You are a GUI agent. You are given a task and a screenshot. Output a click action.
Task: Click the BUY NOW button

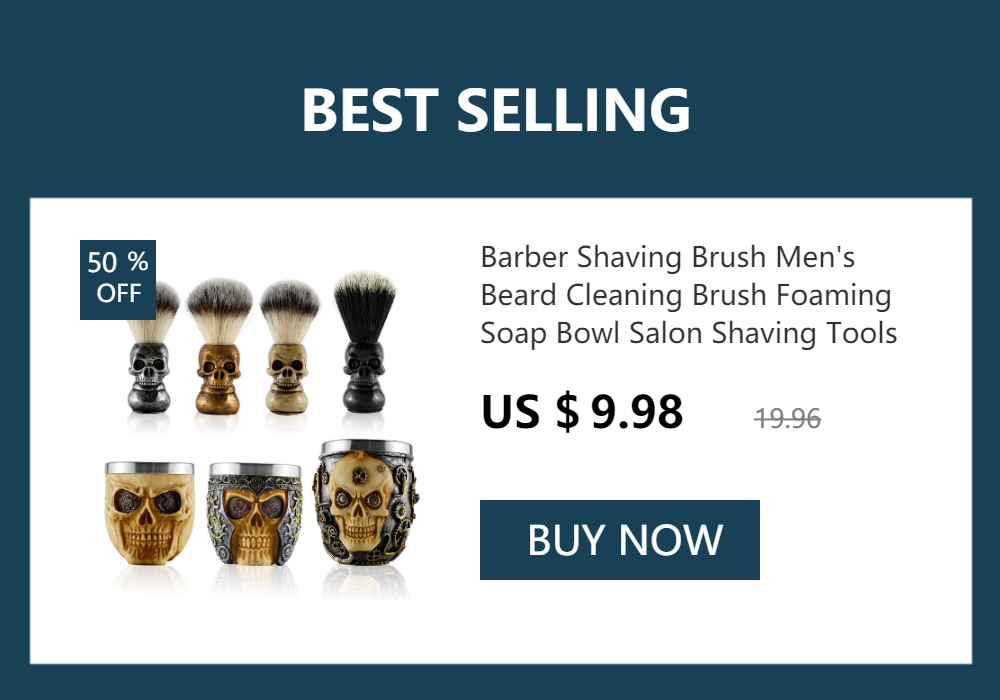619,540
